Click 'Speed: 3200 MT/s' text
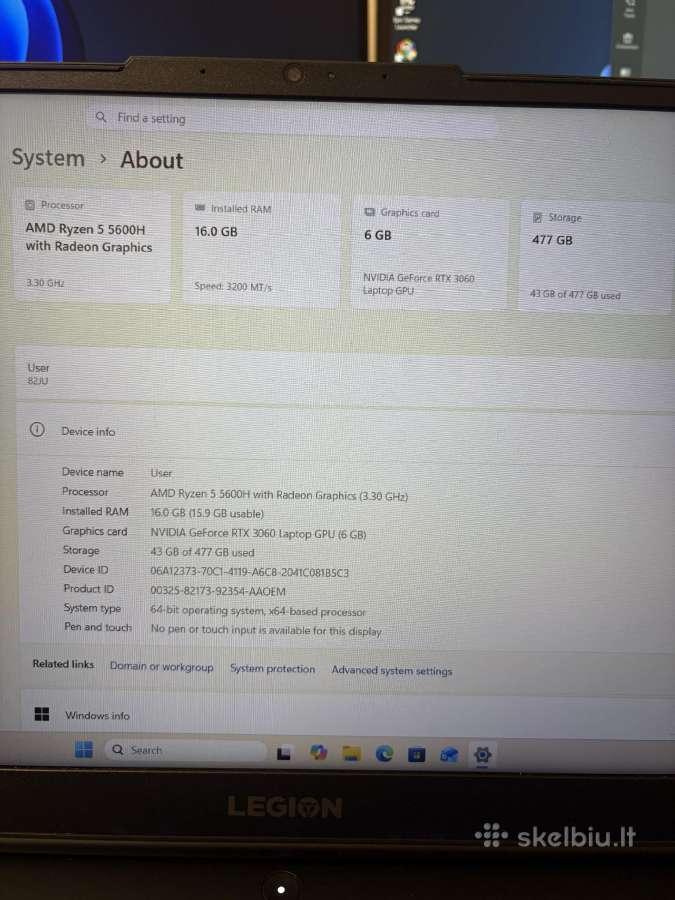675x900 pixels. pos(233,286)
